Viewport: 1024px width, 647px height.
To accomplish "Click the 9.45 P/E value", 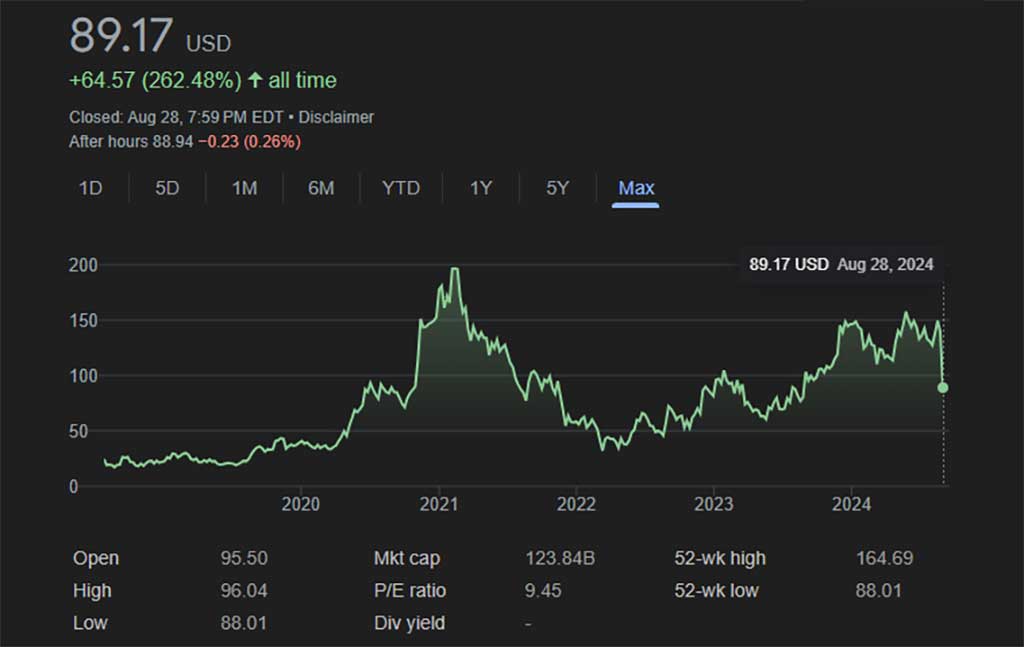I will (x=543, y=591).
